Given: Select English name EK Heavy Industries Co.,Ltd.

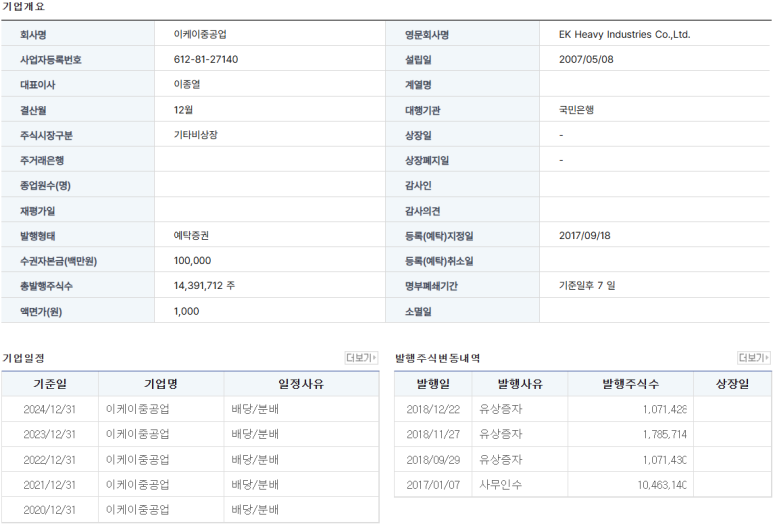Looking at the screenshot, I should click(x=624, y=35).
